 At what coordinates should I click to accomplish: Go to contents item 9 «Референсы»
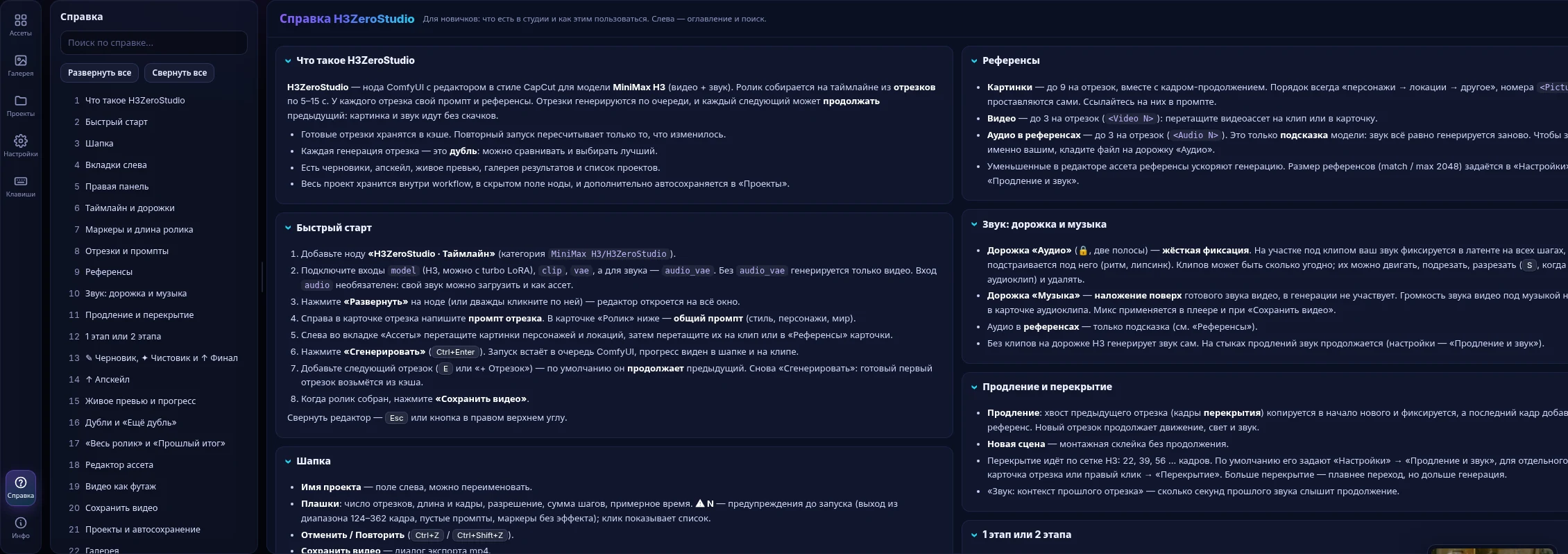click(154, 272)
